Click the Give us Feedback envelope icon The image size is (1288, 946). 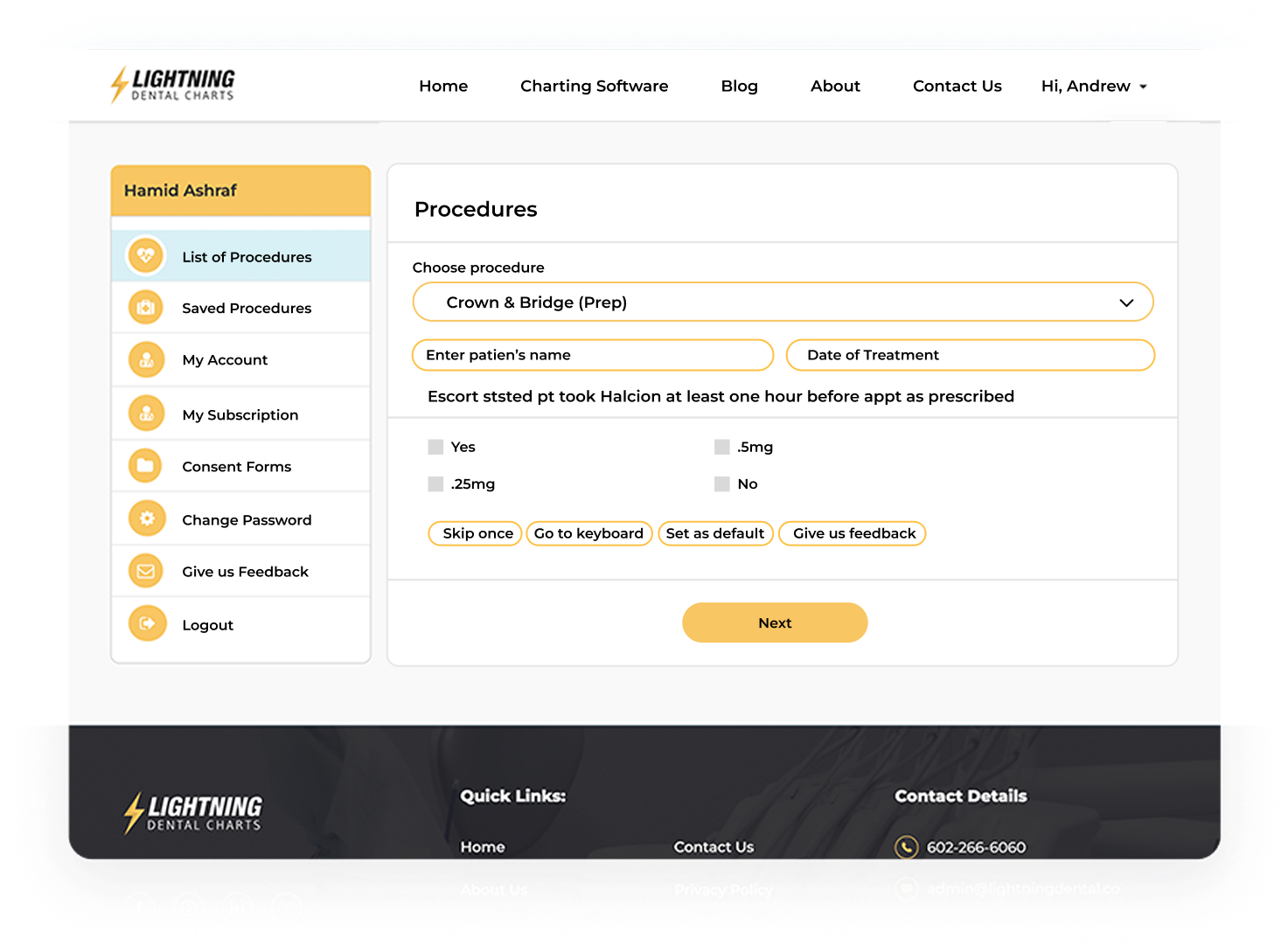click(146, 571)
